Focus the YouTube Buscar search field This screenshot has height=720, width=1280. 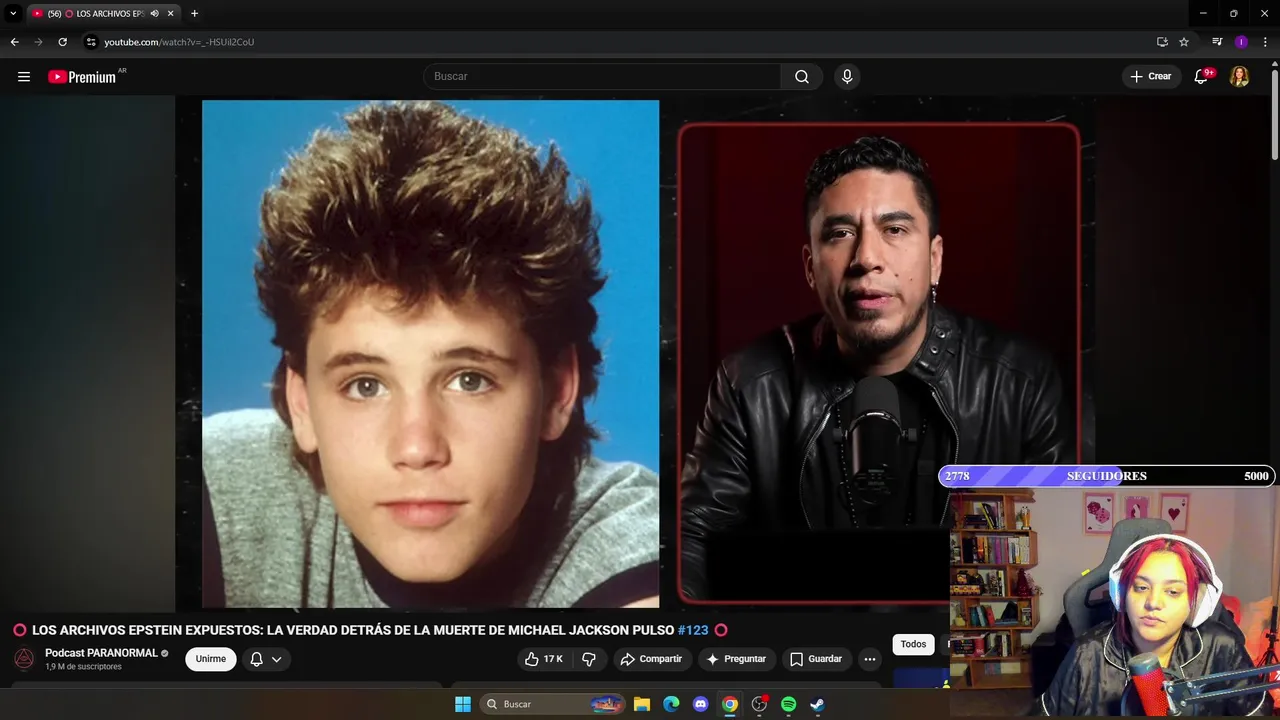pos(603,76)
